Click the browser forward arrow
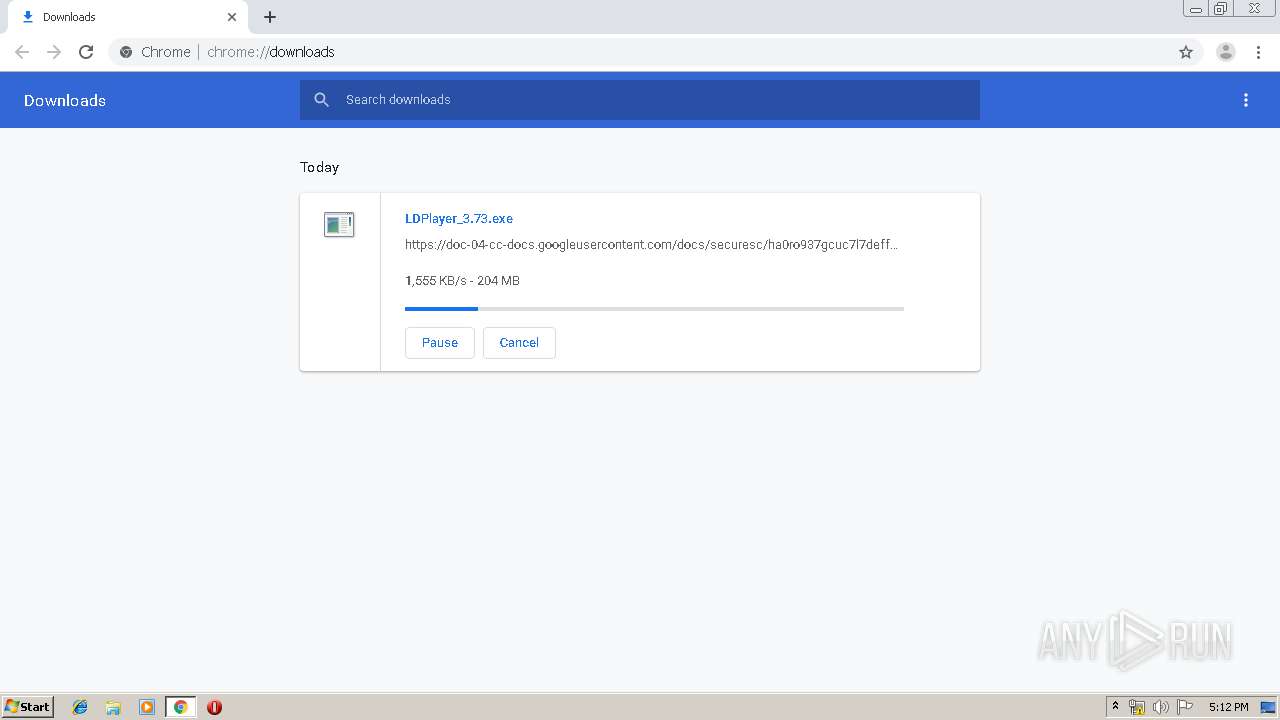The height and width of the screenshot is (720, 1280). coord(54,52)
